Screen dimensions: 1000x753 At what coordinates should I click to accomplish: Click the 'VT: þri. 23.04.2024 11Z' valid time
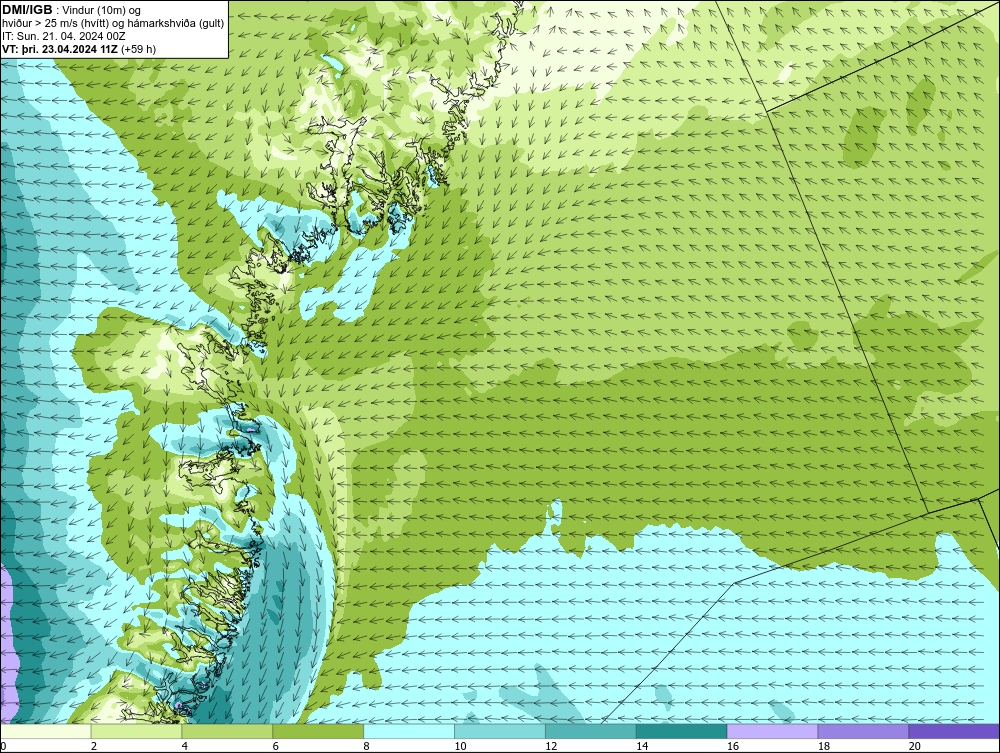60,48
